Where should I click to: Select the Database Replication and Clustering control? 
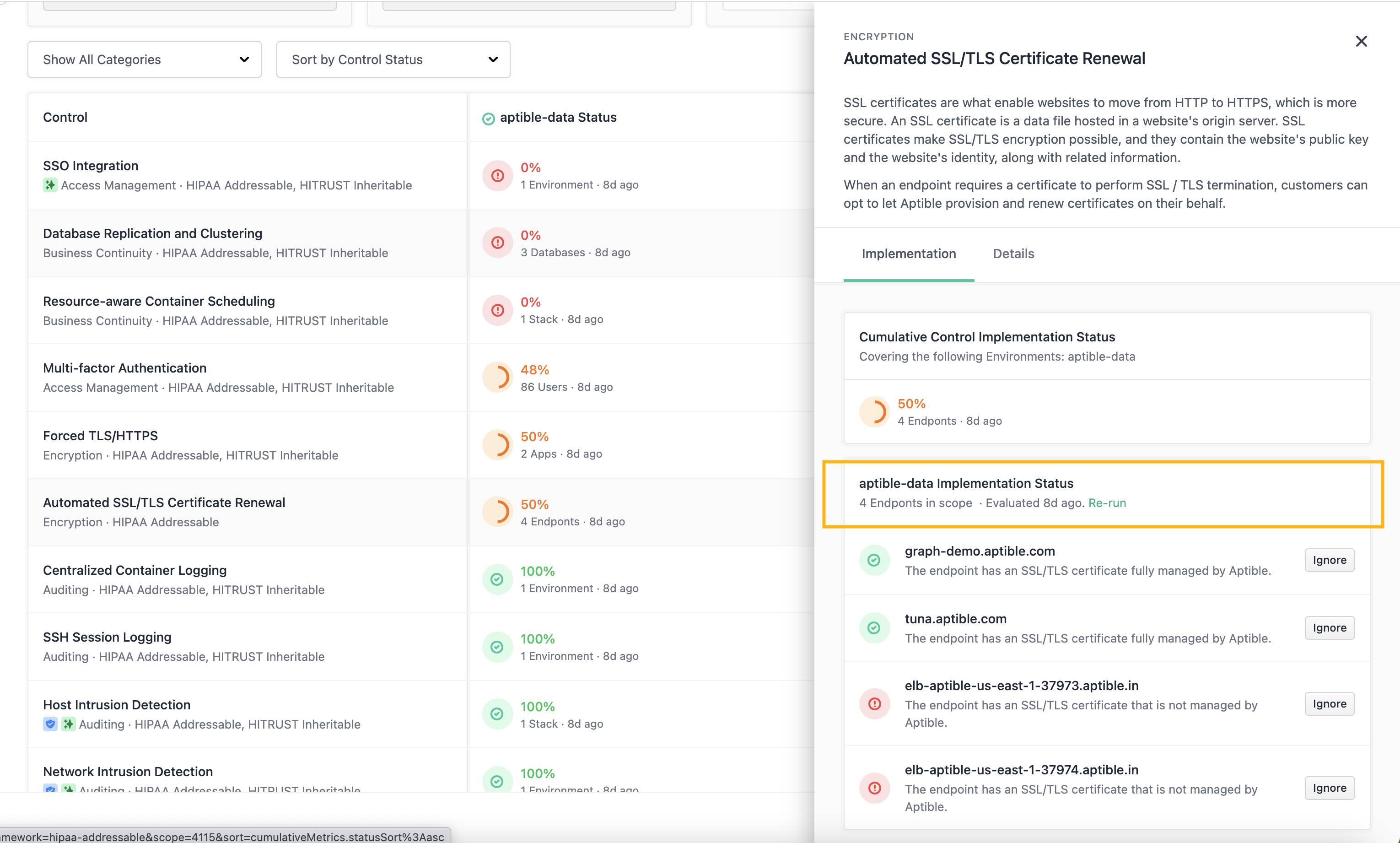pyautogui.click(x=152, y=233)
